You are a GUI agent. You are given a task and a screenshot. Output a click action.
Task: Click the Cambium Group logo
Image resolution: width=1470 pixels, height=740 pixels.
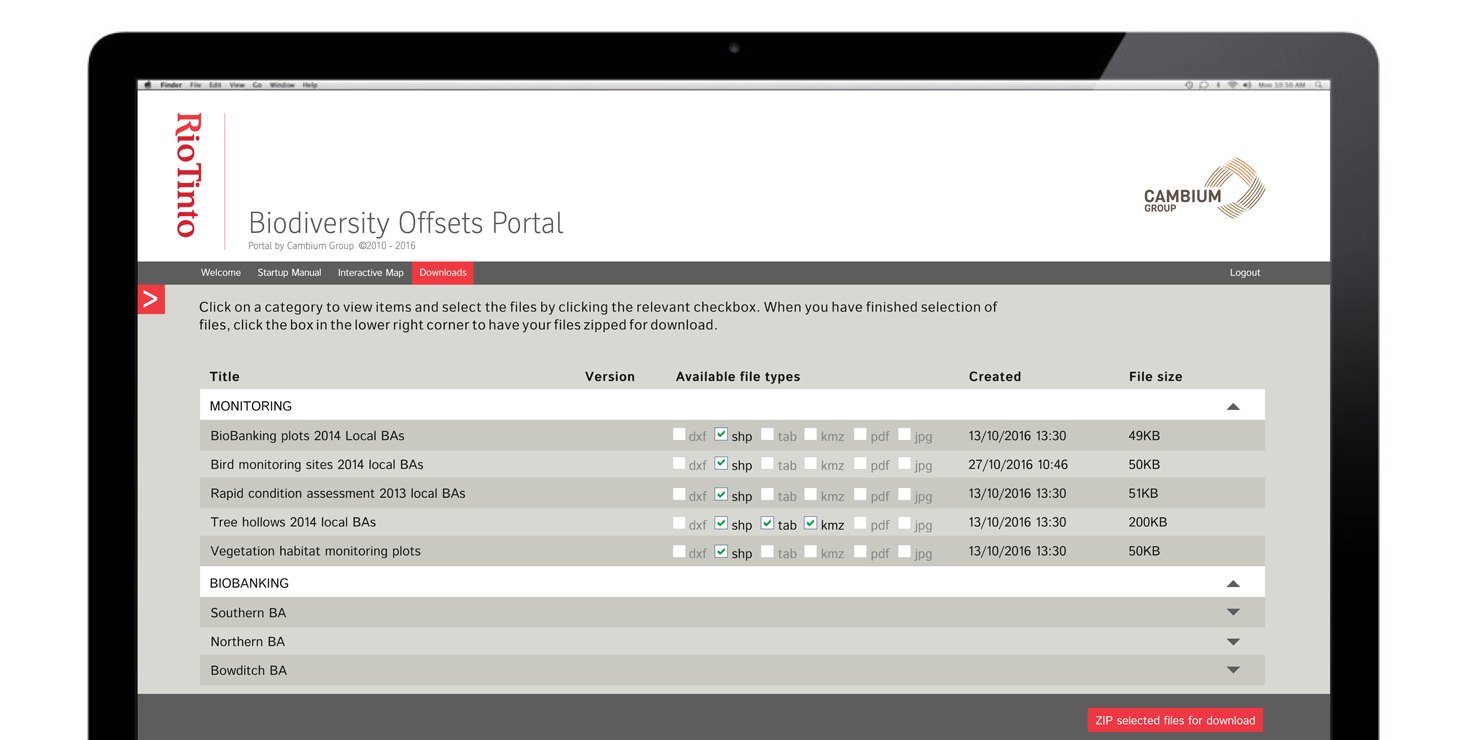click(1204, 189)
